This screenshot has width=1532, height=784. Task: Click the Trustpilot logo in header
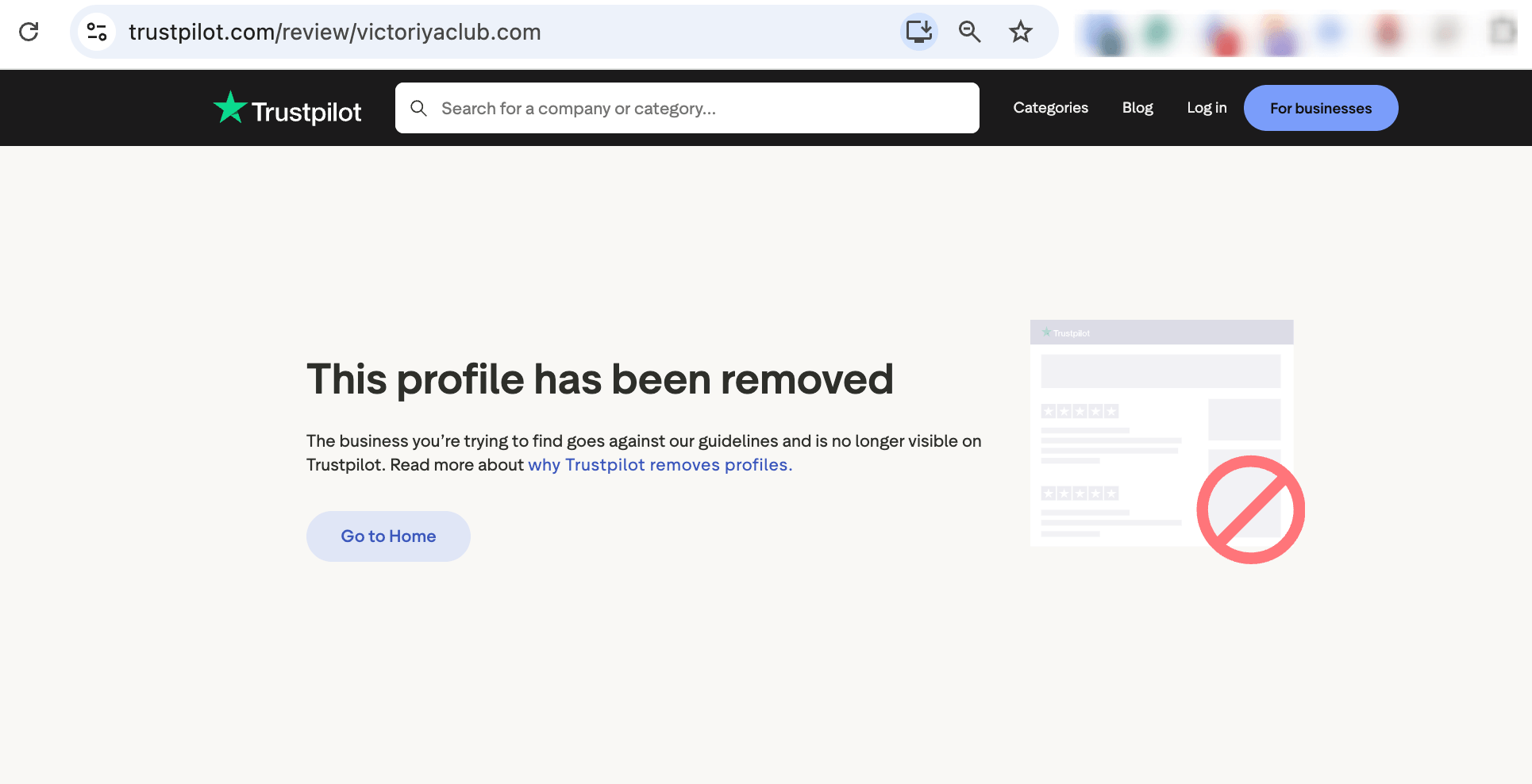287,109
